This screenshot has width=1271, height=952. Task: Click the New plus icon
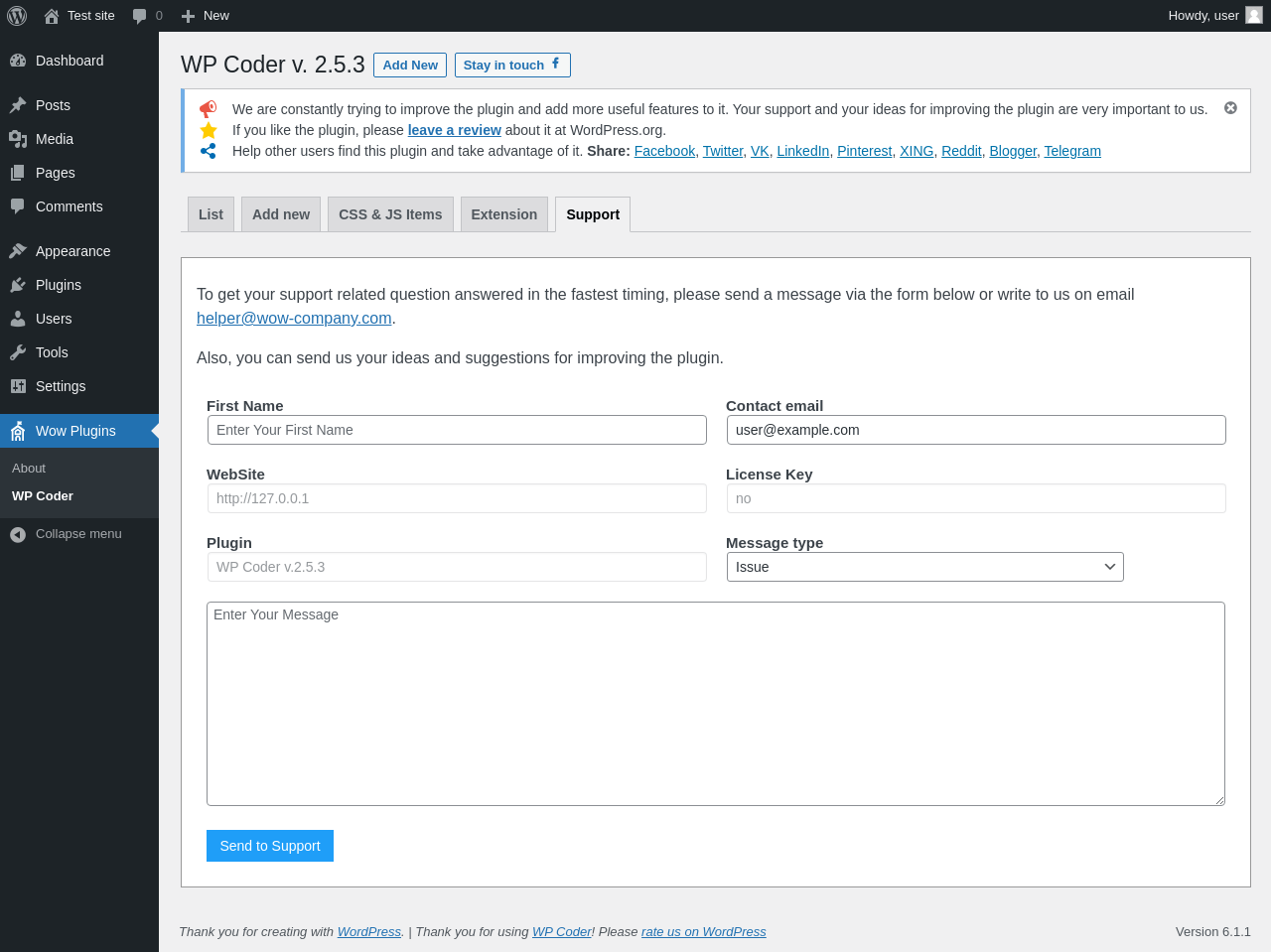click(x=188, y=16)
